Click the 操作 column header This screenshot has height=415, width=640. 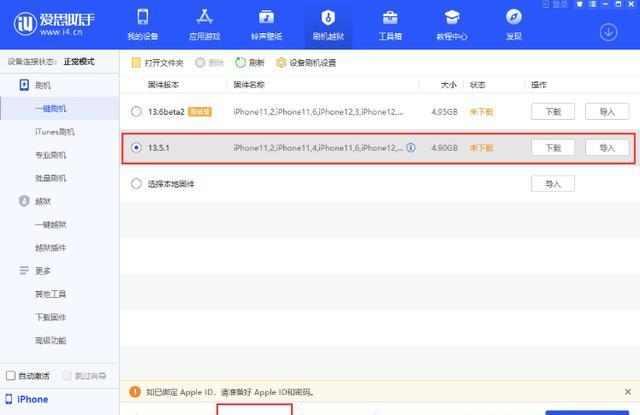pyautogui.click(x=539, y=84)
